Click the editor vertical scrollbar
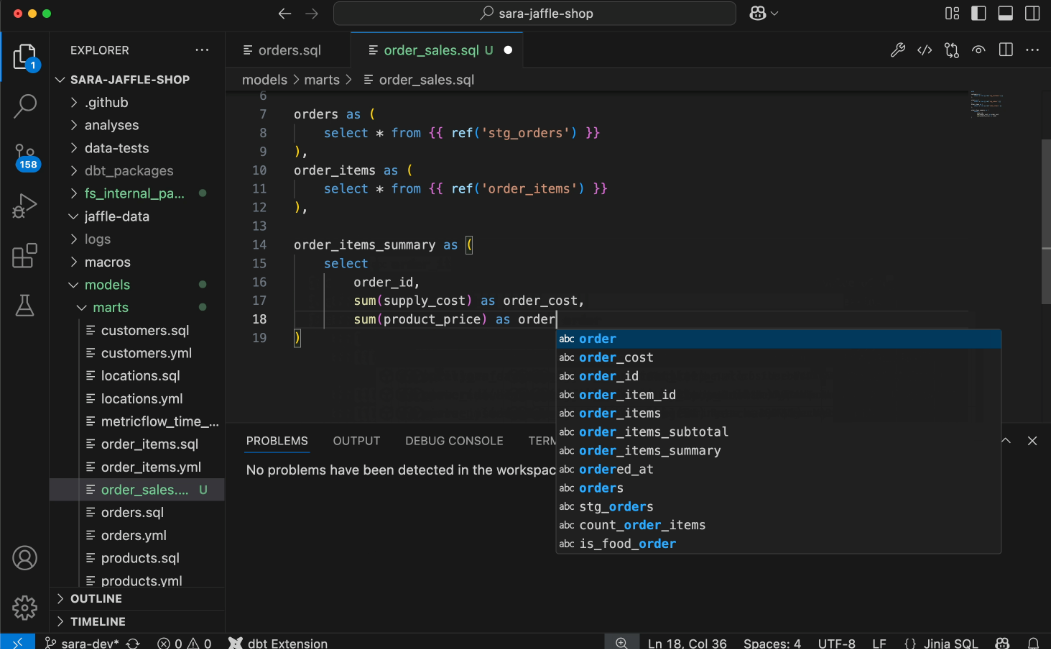 pos(1045,221)
